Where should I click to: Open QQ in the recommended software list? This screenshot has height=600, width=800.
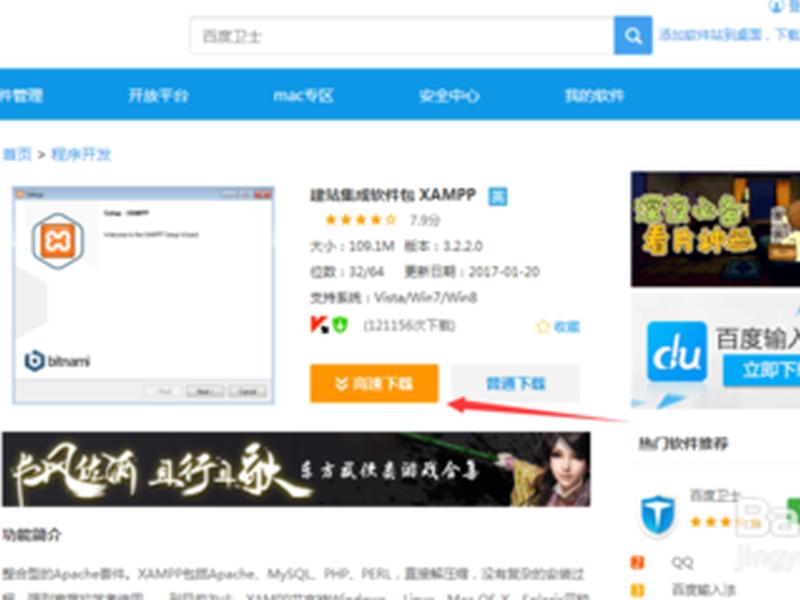coord(682,563)
